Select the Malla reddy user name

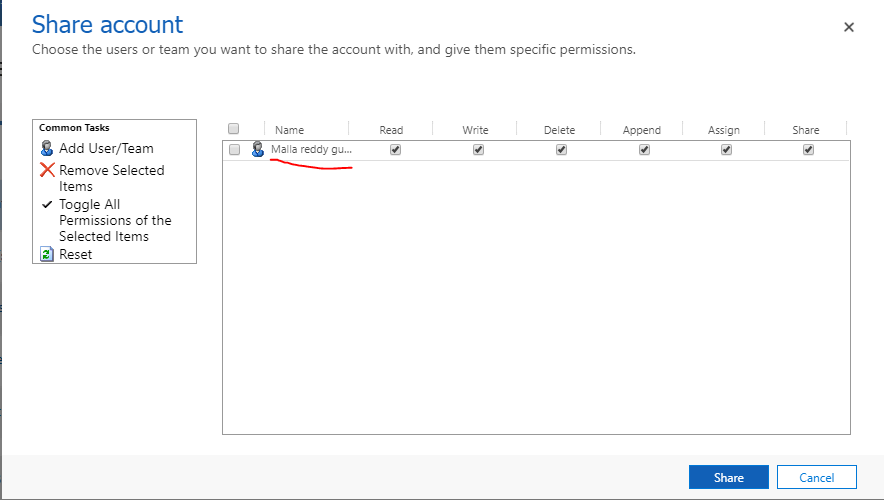point(311,150)
